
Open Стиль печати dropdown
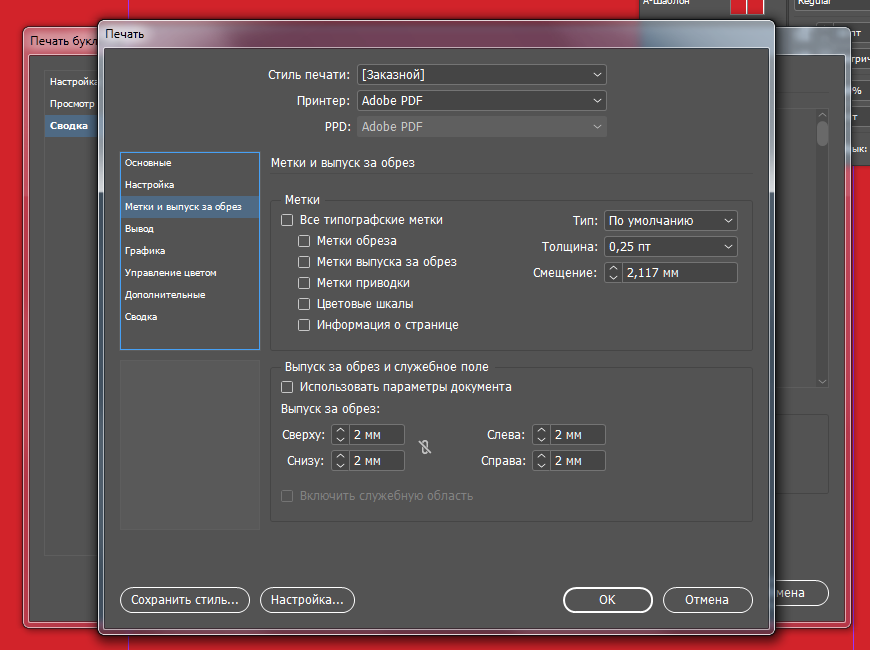(482, 75)
